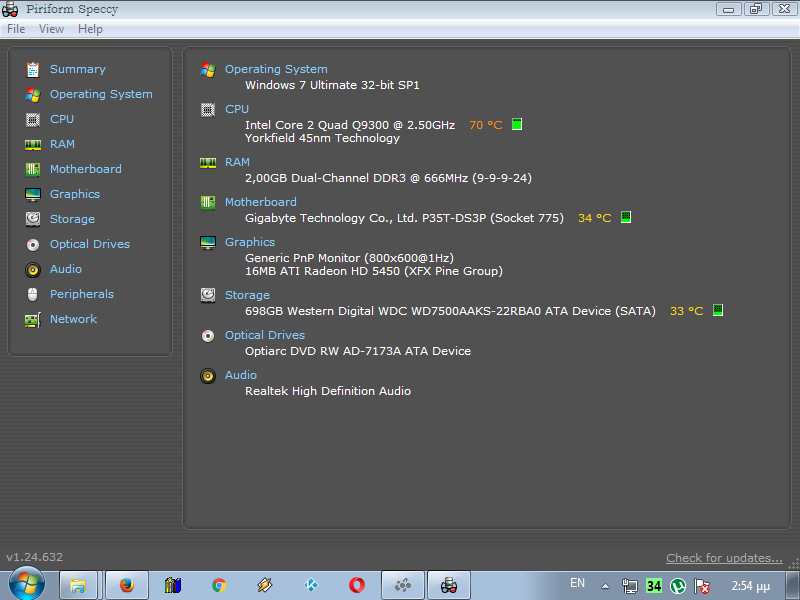Click the 70 °C CPU temperature value
The image size is (800, 600).
tap(486, 126)
